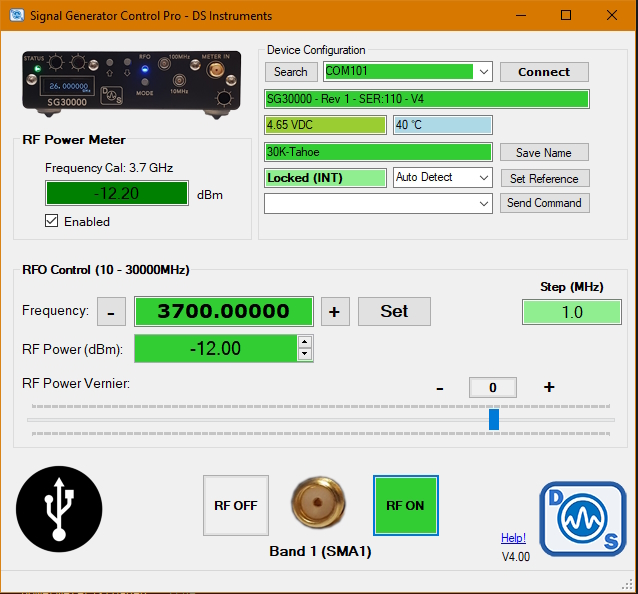Click the Save Name button
Viewport: 638px width, 594px height.
pyautogui.click(x=544, y=153)
